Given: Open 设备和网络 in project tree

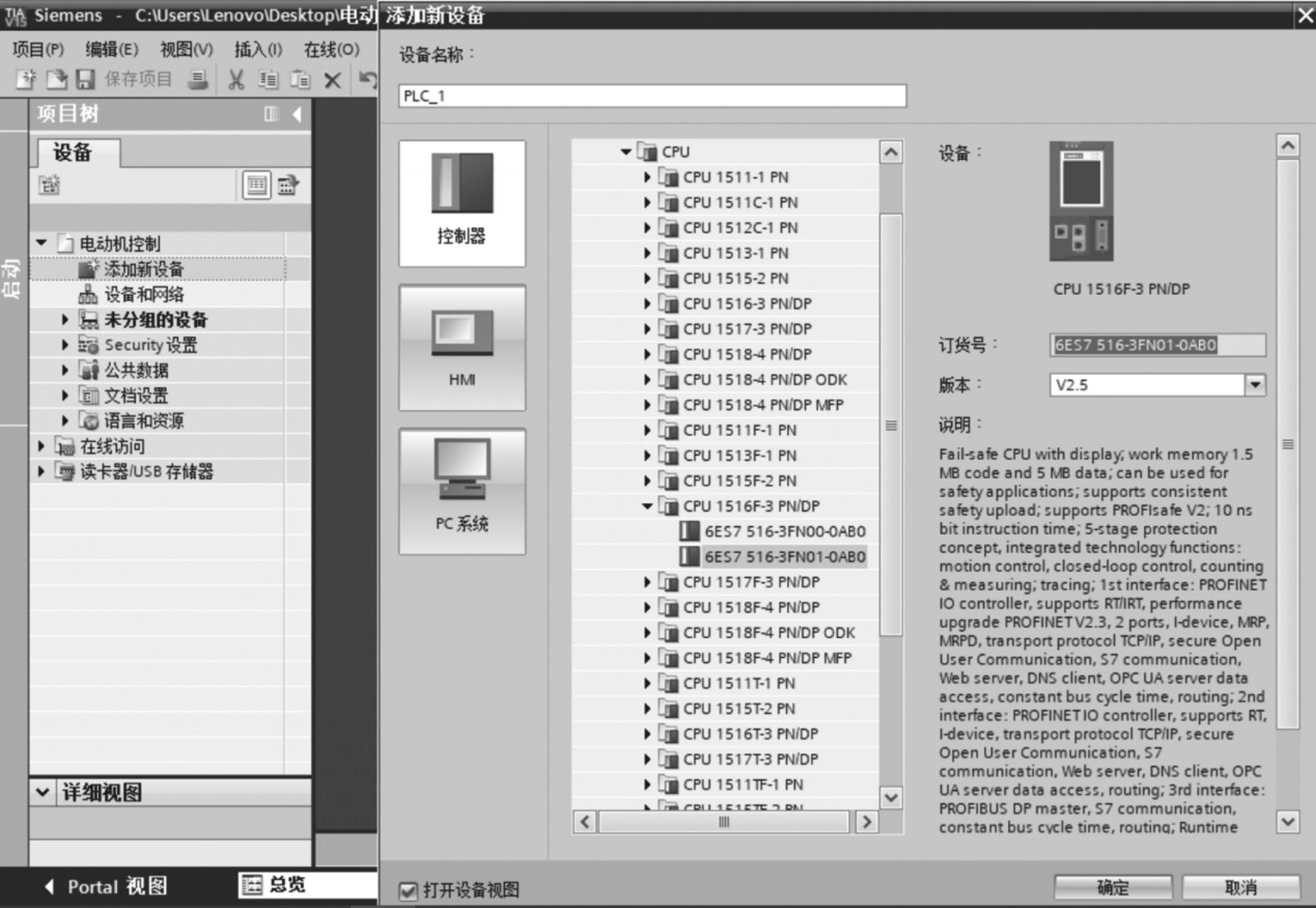Looking at the screenshot, I should click(144, 294).
